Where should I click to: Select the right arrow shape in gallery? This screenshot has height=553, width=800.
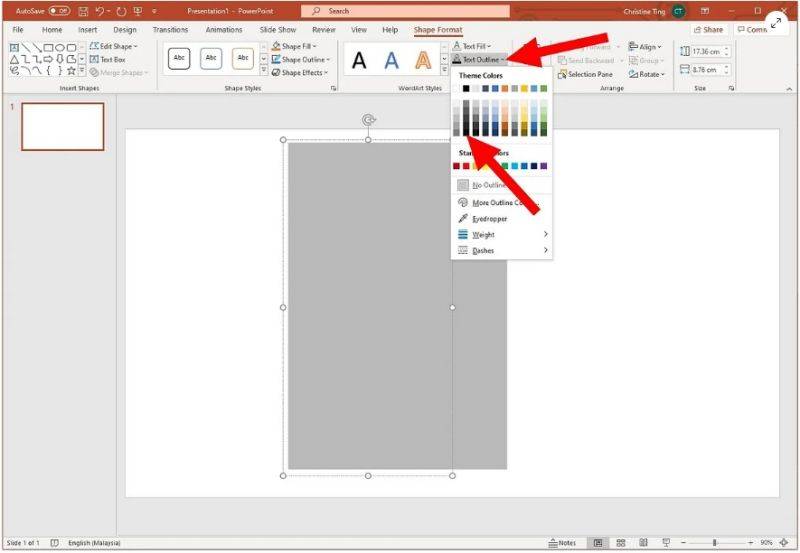pos(48,59)
